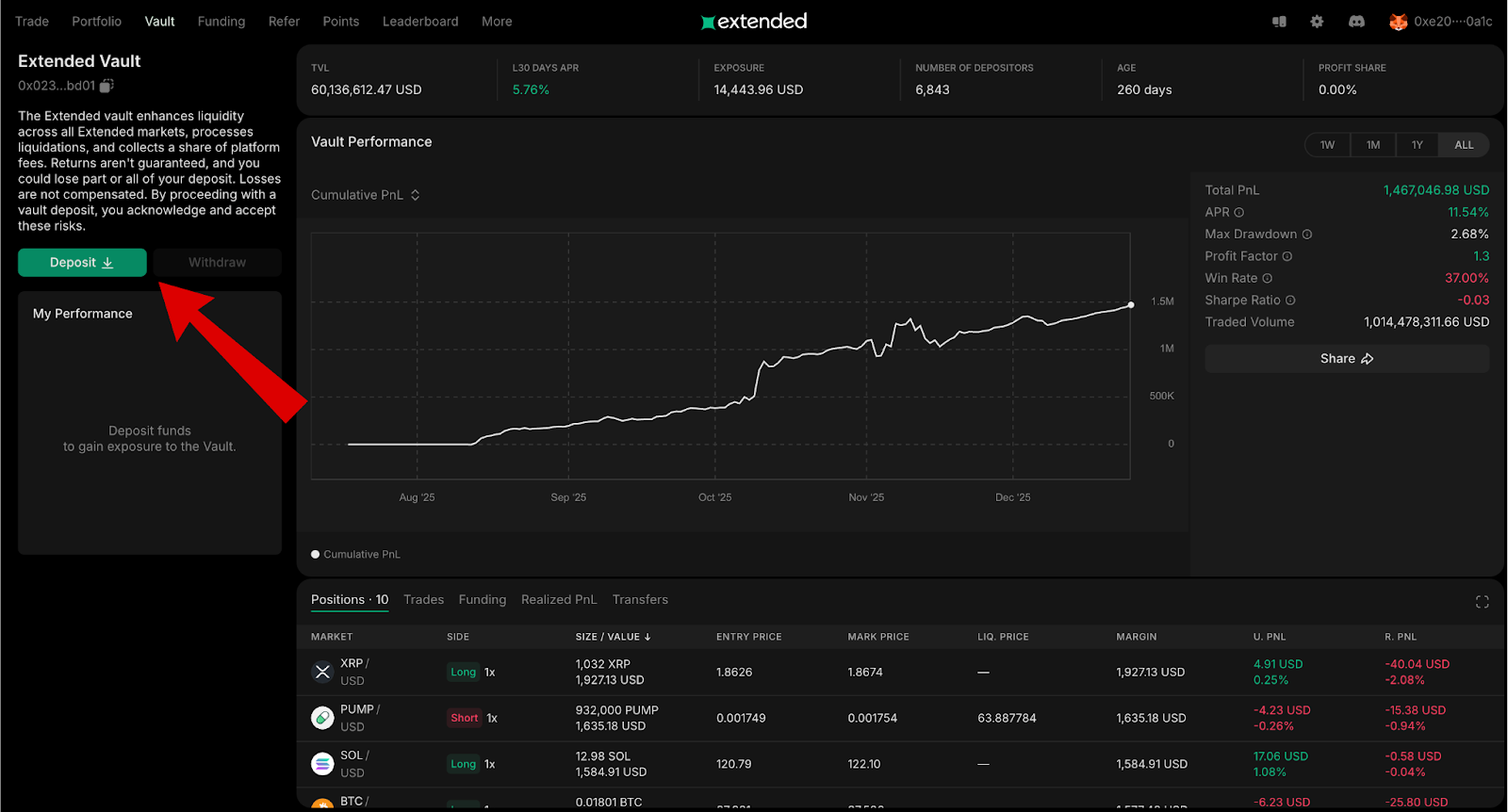1508x812 pixels.
Task: Select the 1Y time range
Action: click(x=1418, y=145)
